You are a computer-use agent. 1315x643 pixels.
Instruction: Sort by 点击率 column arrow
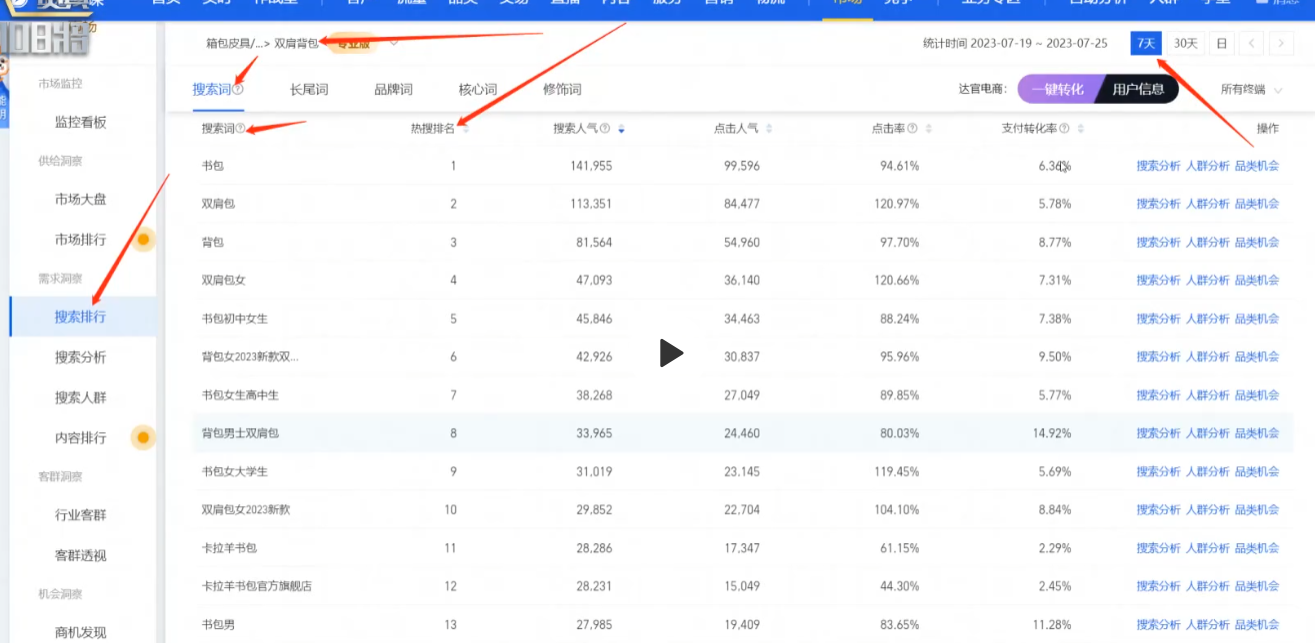(x=929, y=129)
